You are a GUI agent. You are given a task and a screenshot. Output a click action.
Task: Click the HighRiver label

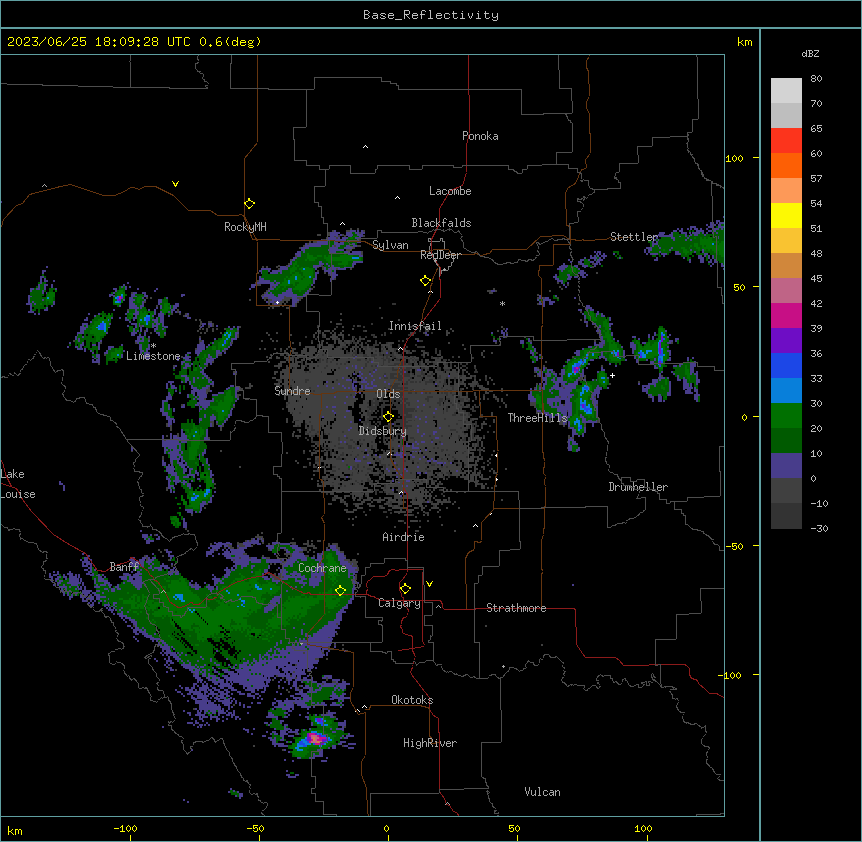click(430, 743)
